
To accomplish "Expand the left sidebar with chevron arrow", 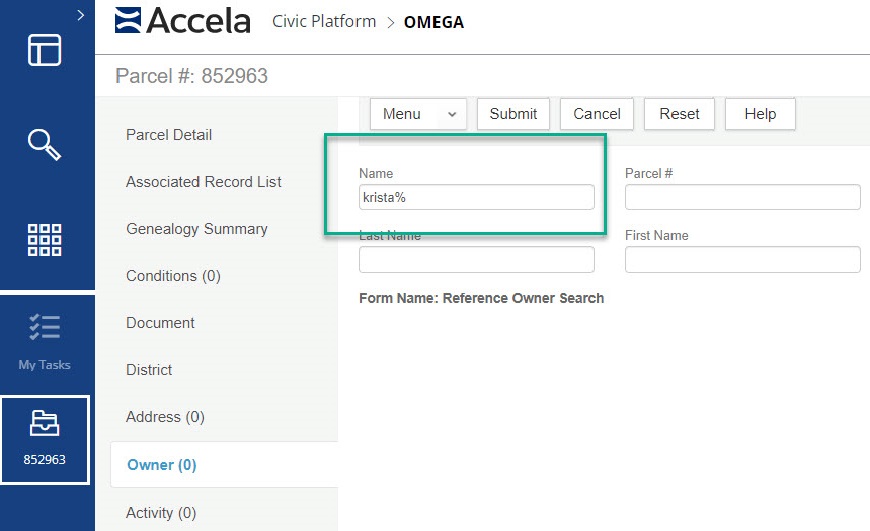I will point(80,15).
